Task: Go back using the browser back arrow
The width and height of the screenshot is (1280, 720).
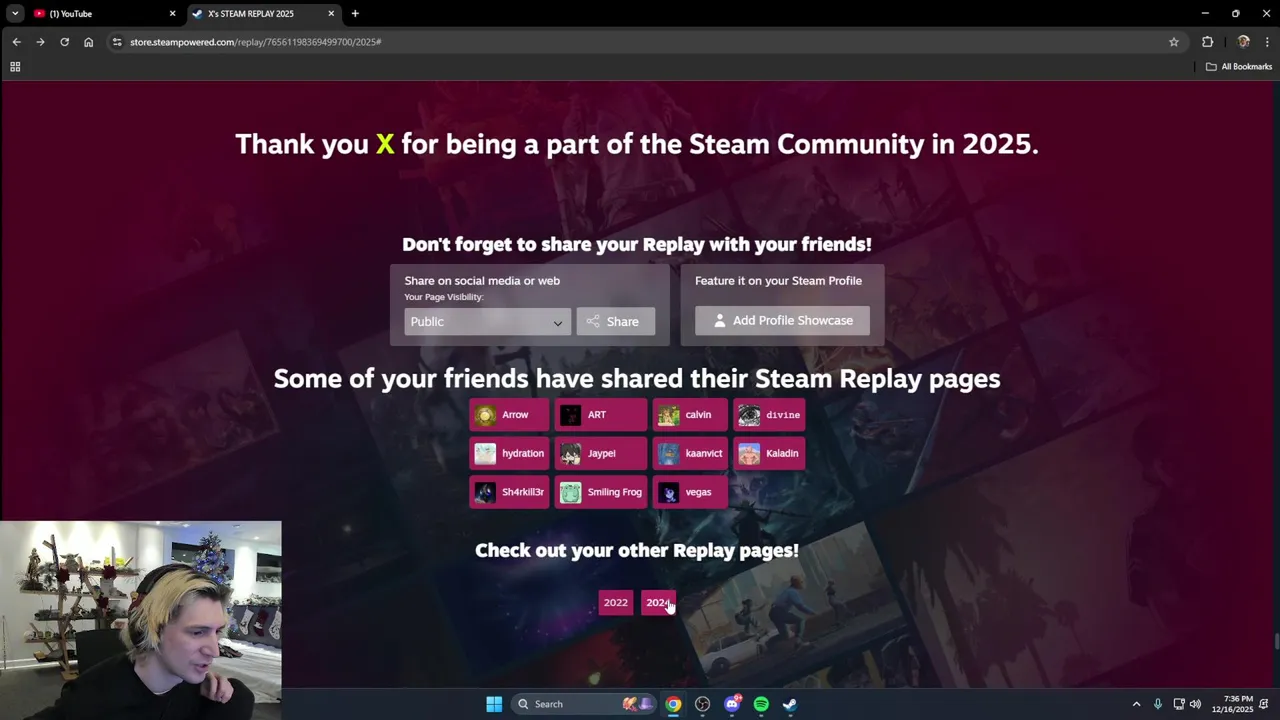Action: click(16, 42)
